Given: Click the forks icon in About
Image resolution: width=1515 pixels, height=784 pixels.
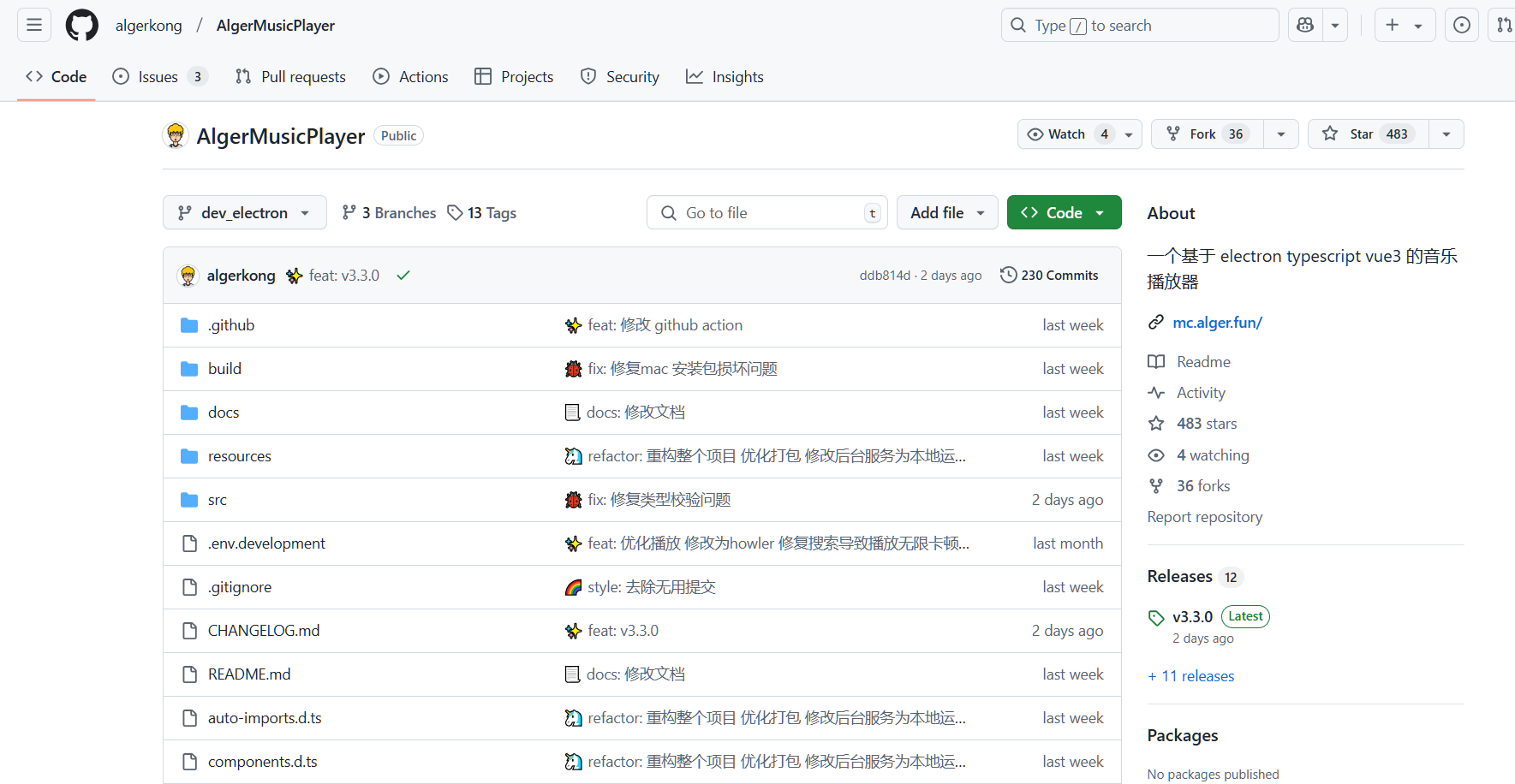Looking at the screenshot, I should tap(1156, 486).
